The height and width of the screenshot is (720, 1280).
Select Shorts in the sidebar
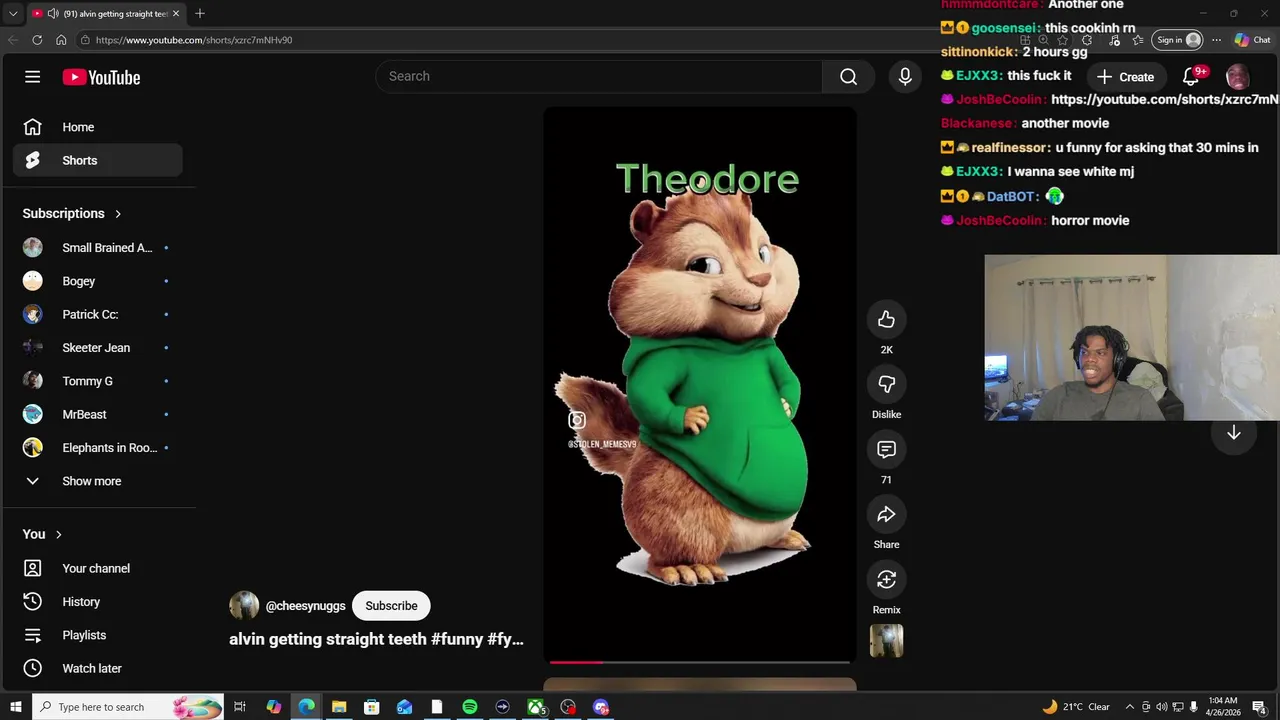coord(98,160)
